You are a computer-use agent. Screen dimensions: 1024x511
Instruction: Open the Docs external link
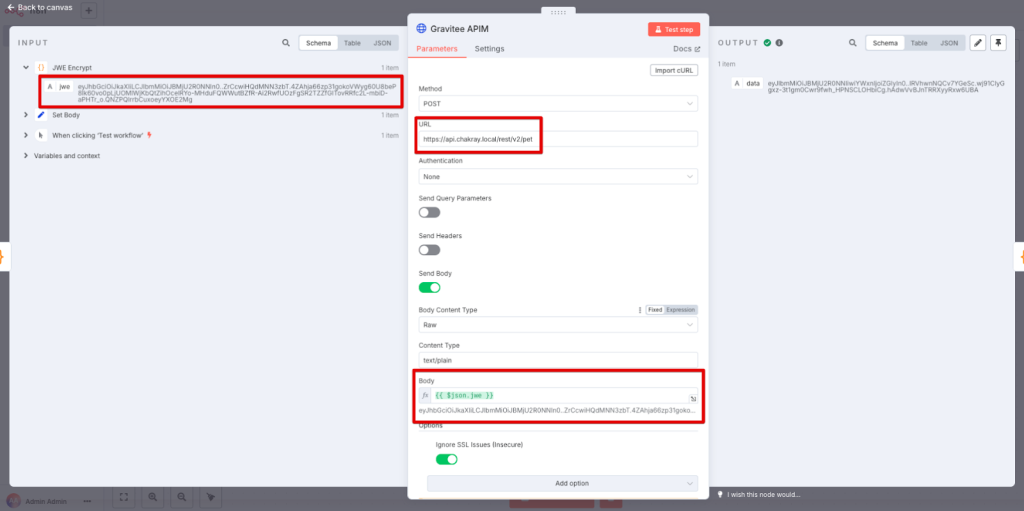686,49
